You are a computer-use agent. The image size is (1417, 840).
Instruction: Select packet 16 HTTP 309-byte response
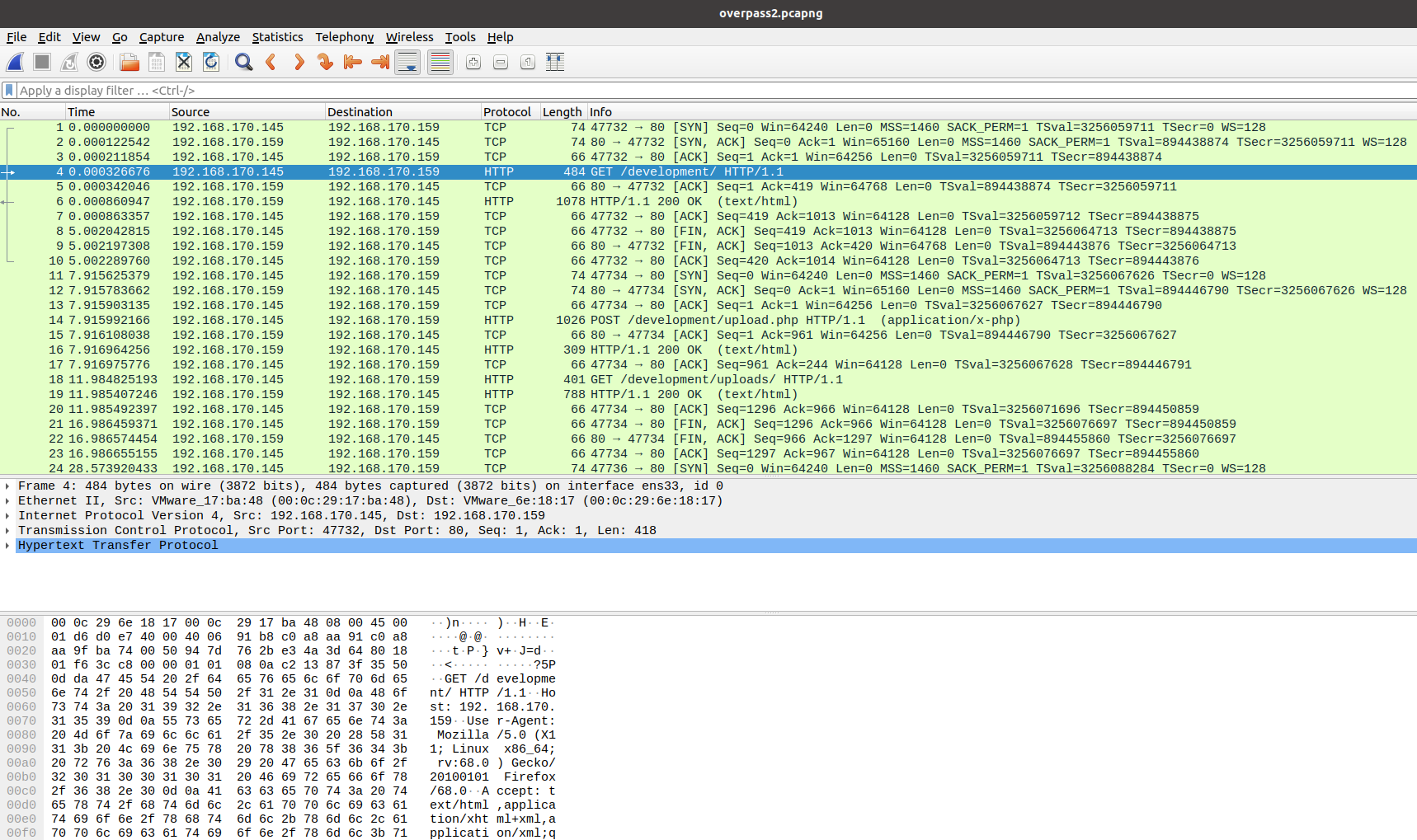click(708, 350)
